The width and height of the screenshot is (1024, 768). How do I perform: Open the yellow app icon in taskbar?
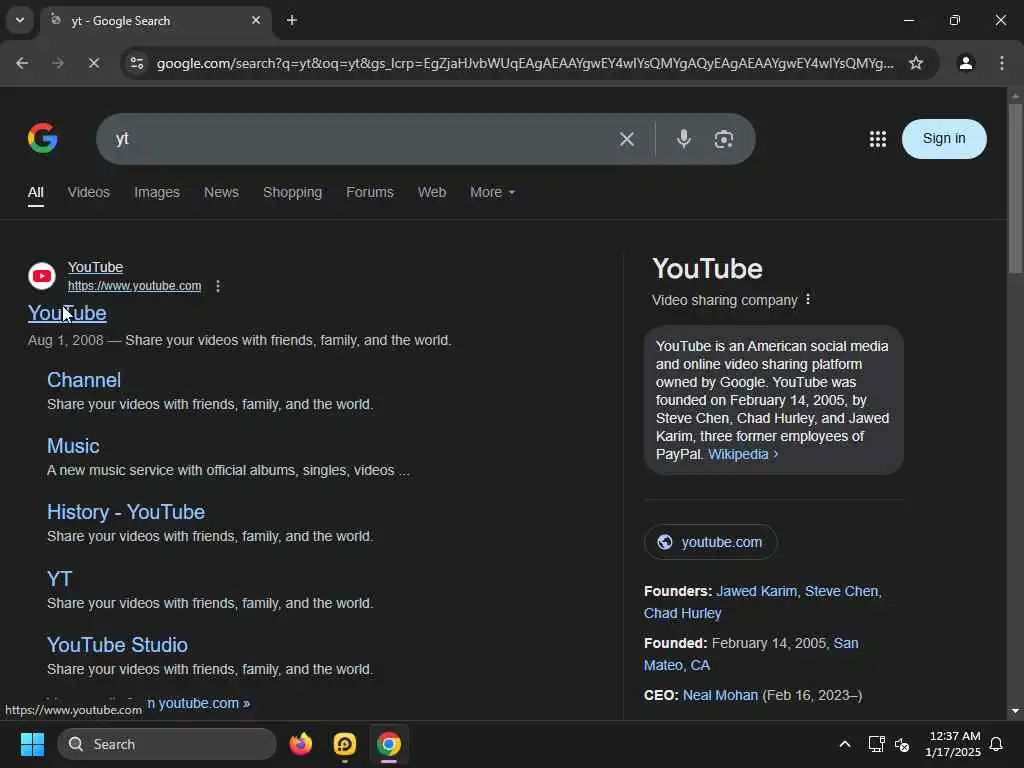[345, 744]
